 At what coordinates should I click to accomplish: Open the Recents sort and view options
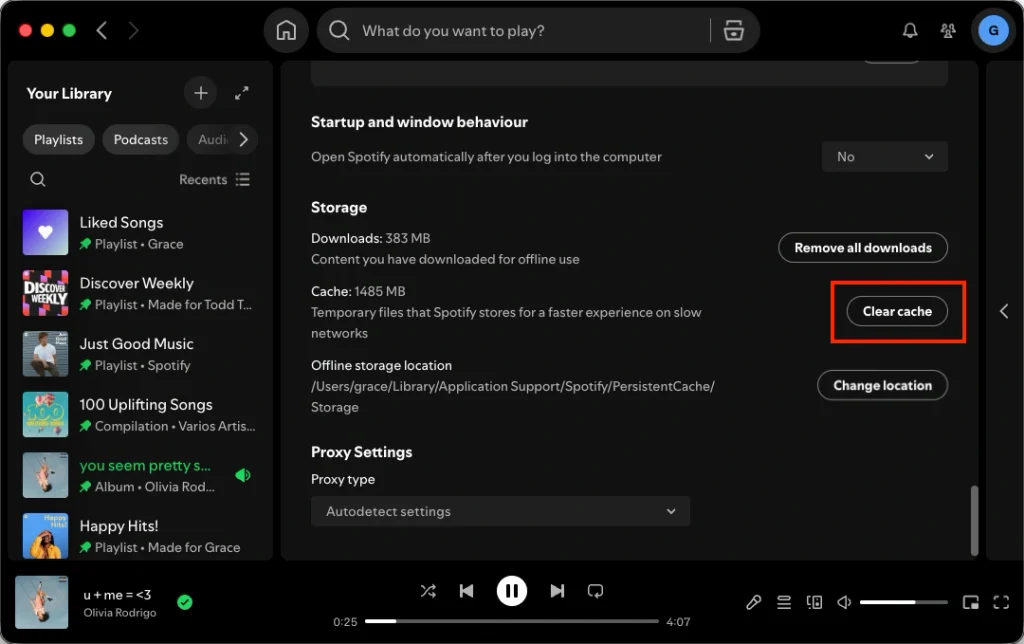tap(215, 180)
